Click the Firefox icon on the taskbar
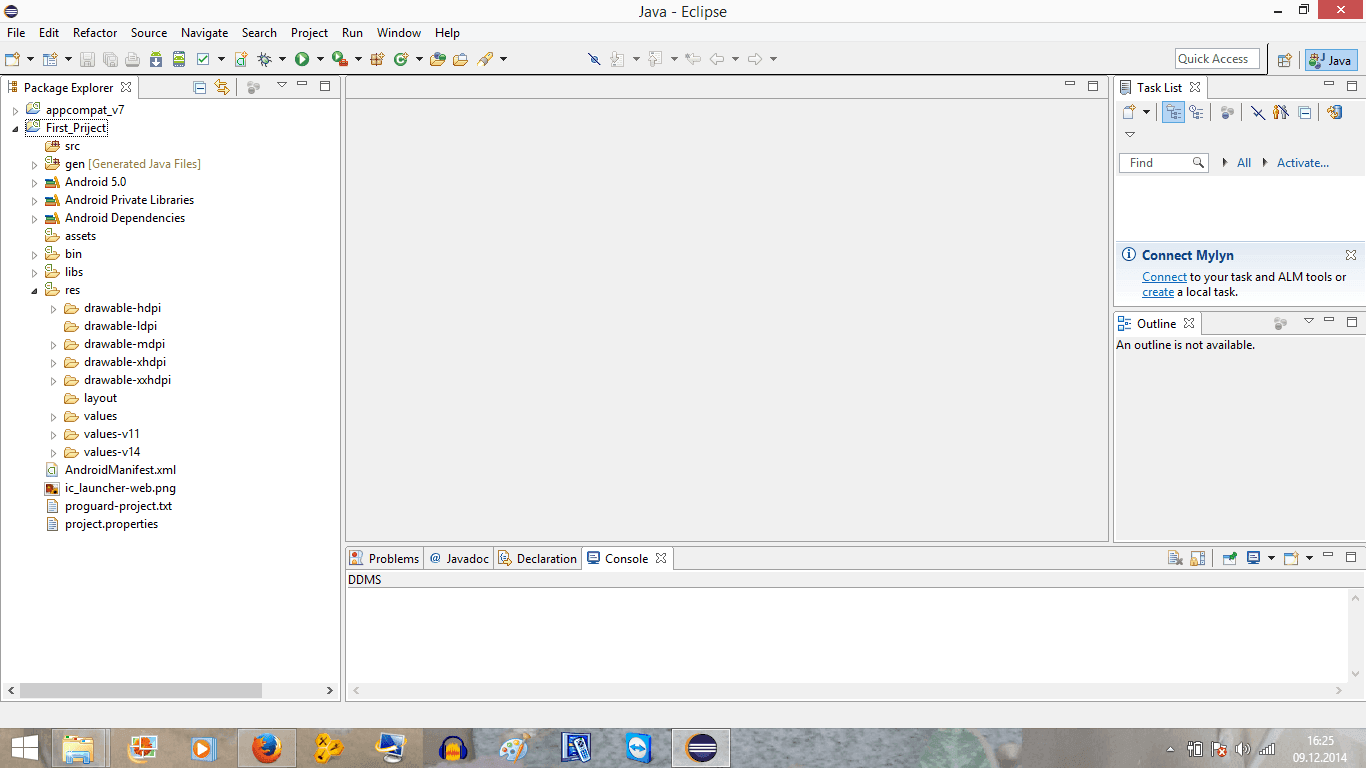The image size is (1366, 768). coord(267,748)
